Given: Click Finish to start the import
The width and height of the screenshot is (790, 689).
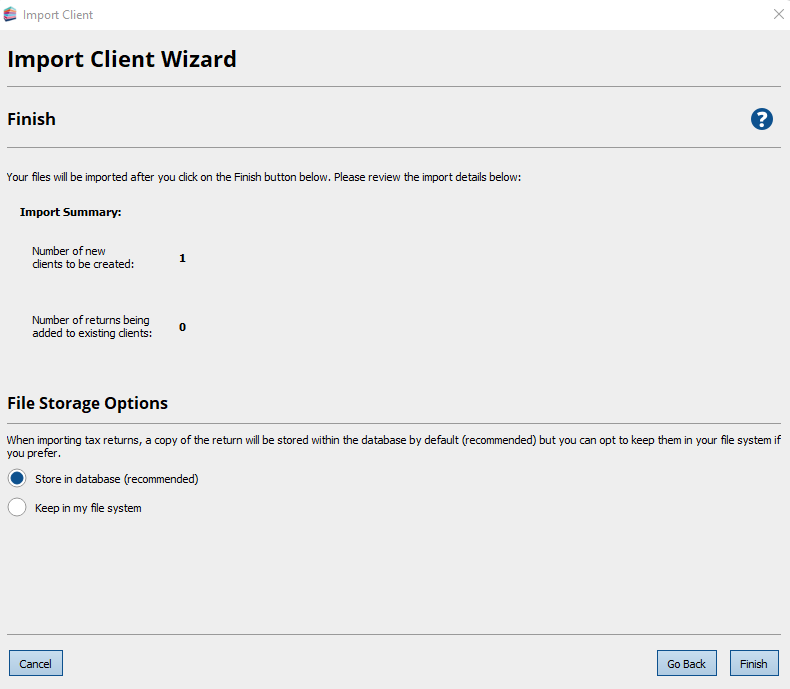Looking at the screenshot, I should tap(753, 663).
